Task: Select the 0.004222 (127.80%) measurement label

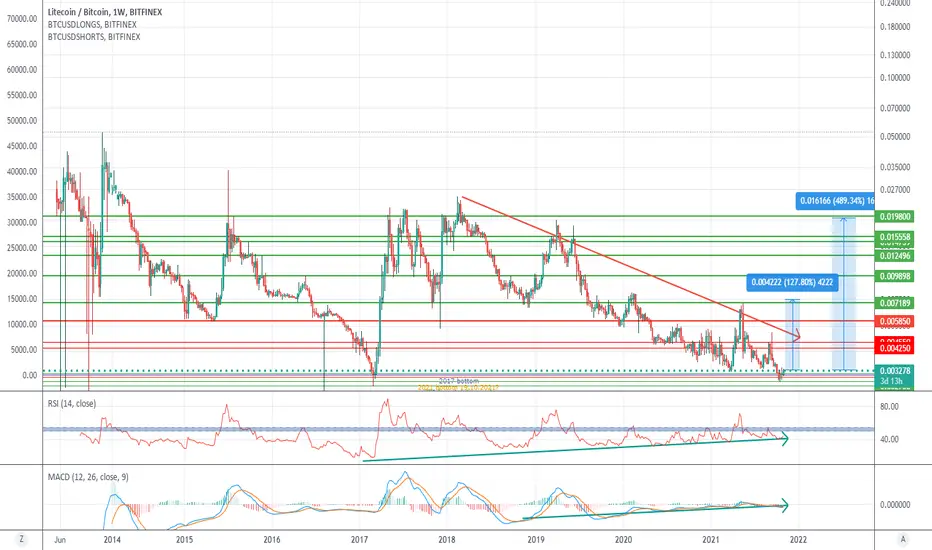Action: tap(792, 282)
